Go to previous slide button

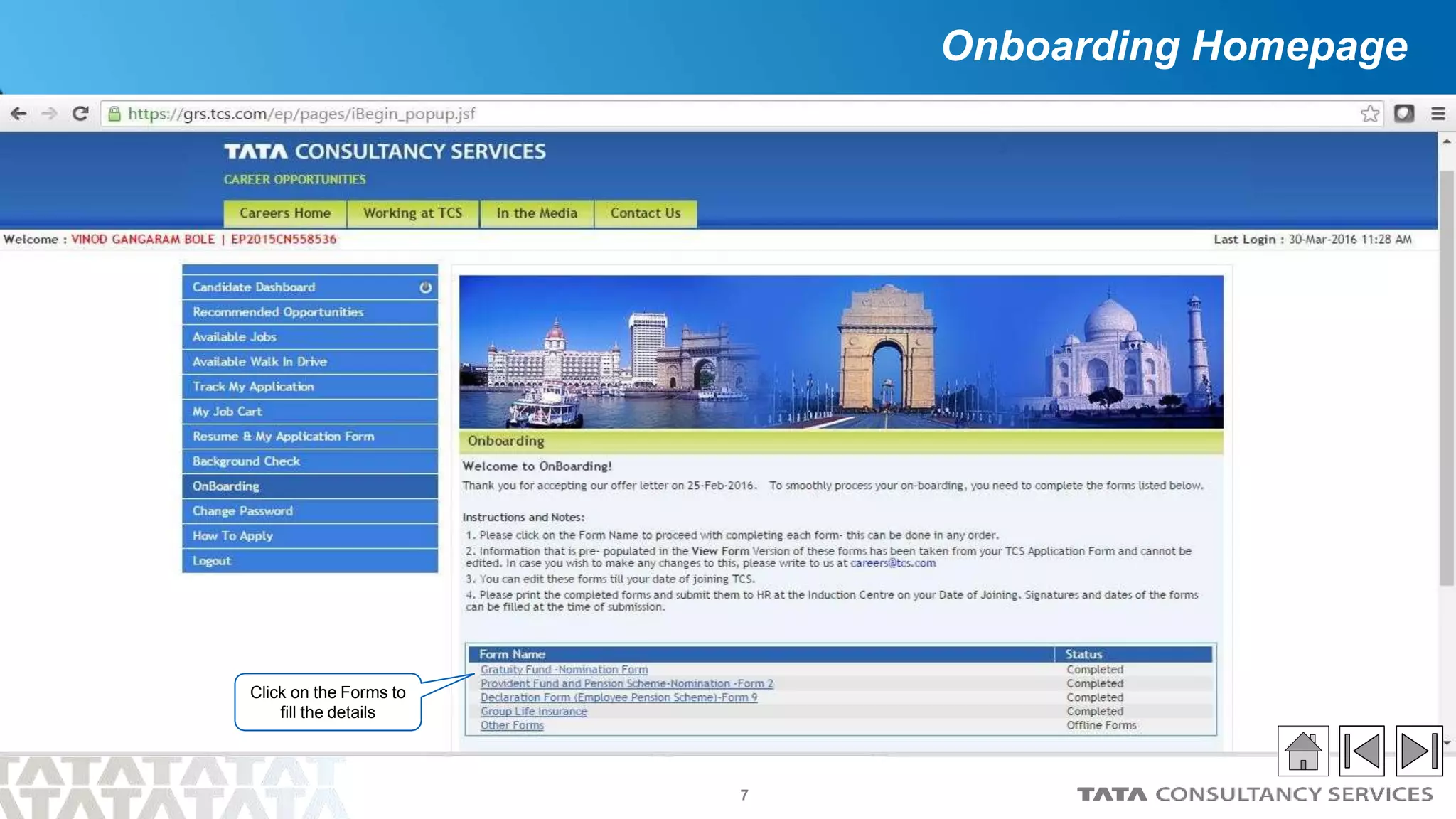pos(1361,751)
